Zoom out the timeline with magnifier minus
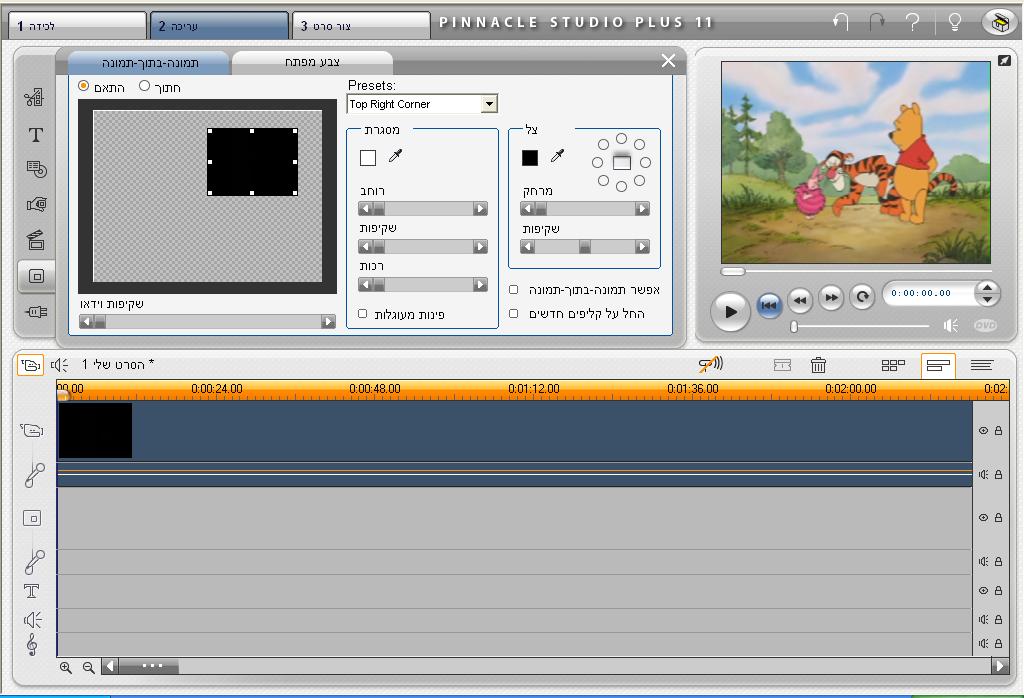The image size is (1024, 698). (89, 667)
